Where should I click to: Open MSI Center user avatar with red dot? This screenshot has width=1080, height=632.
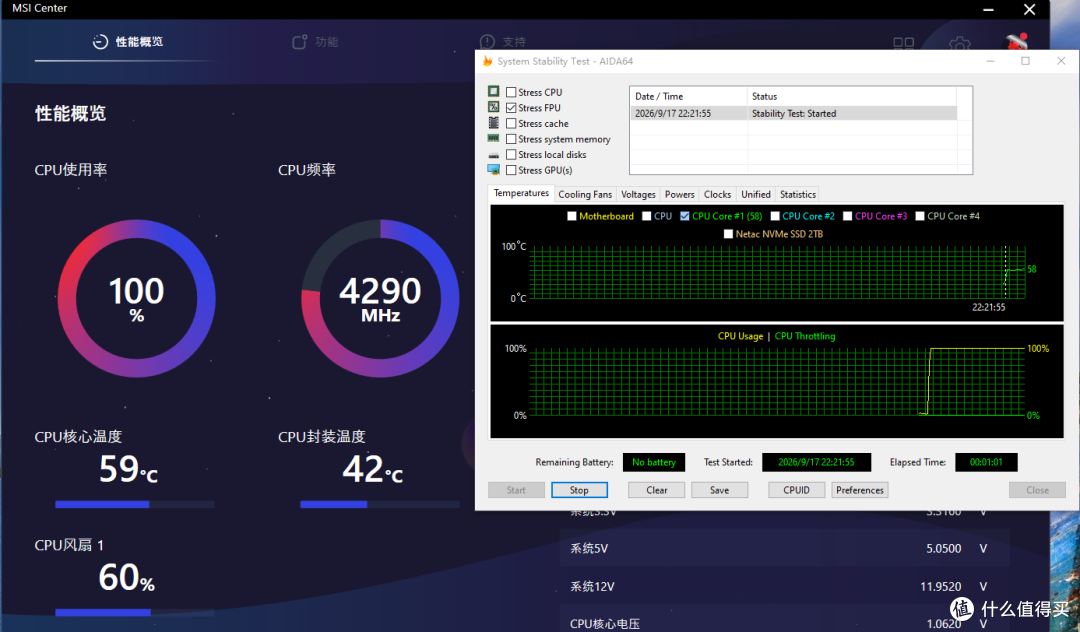click(x=1017, y=43)
